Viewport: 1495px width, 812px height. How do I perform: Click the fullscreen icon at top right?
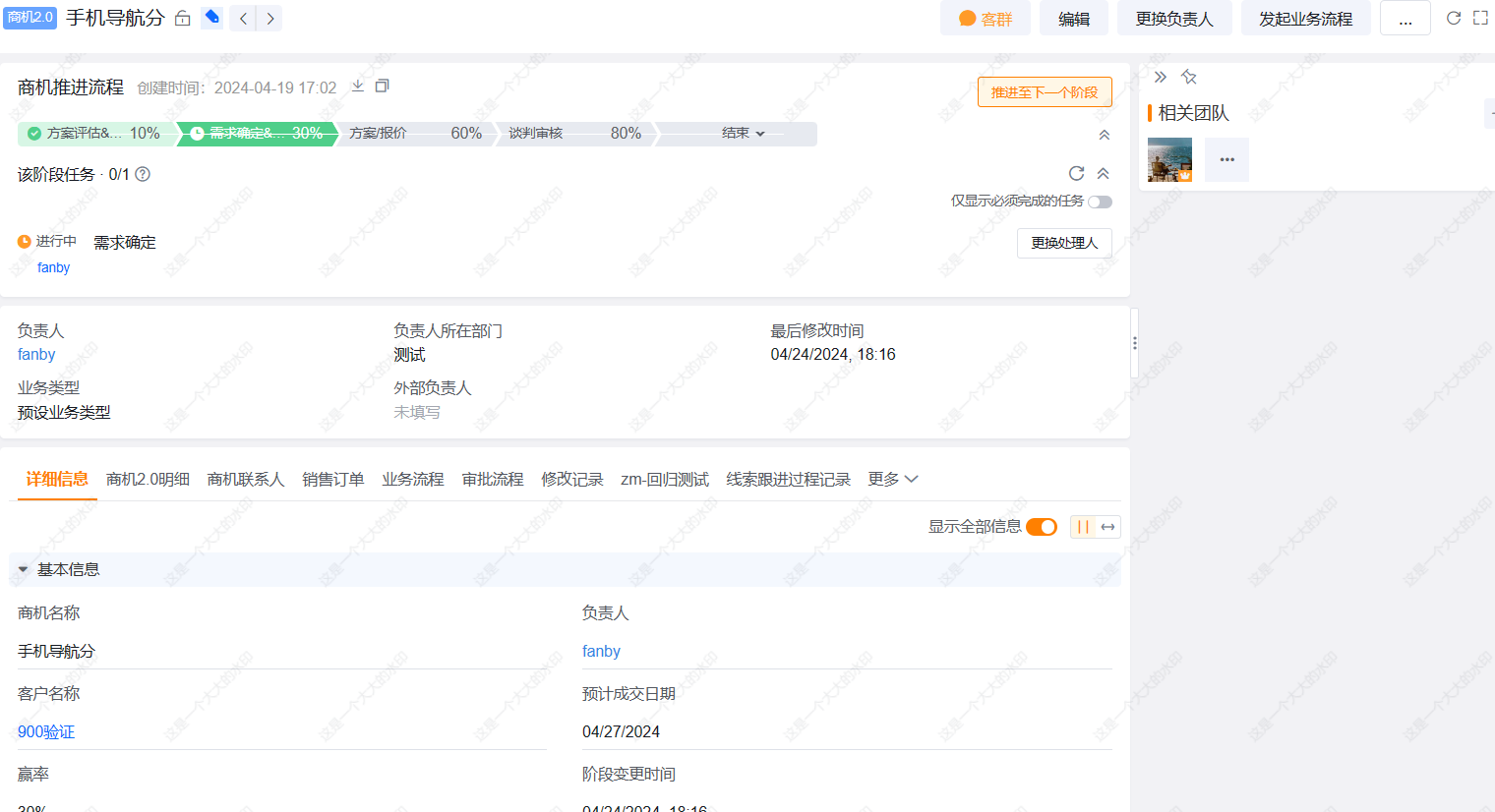pyautogui.click(x=1481, y=17)
